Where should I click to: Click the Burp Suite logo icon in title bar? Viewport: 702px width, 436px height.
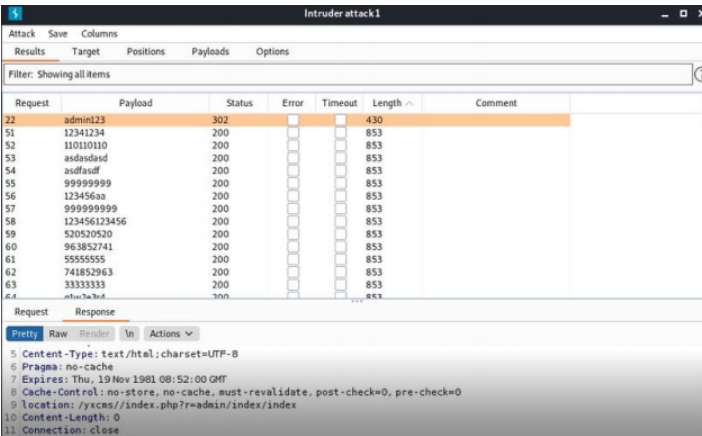(15, 13)
